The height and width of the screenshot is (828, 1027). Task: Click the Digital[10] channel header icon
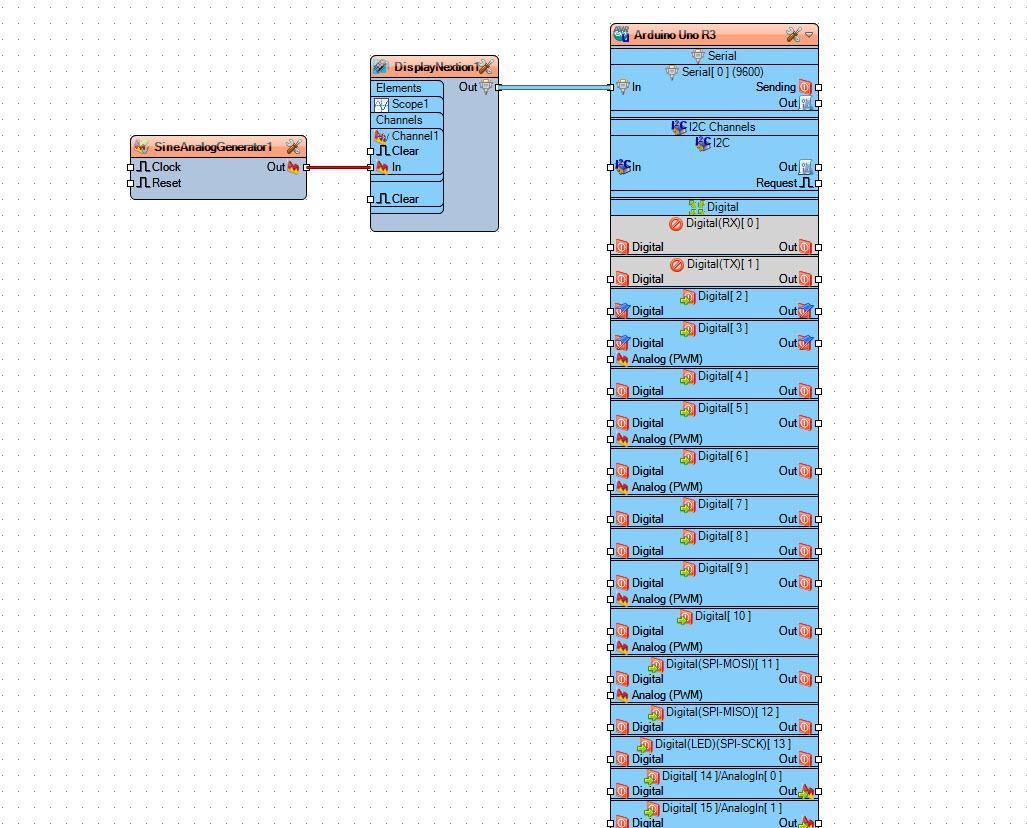[684, 617]
